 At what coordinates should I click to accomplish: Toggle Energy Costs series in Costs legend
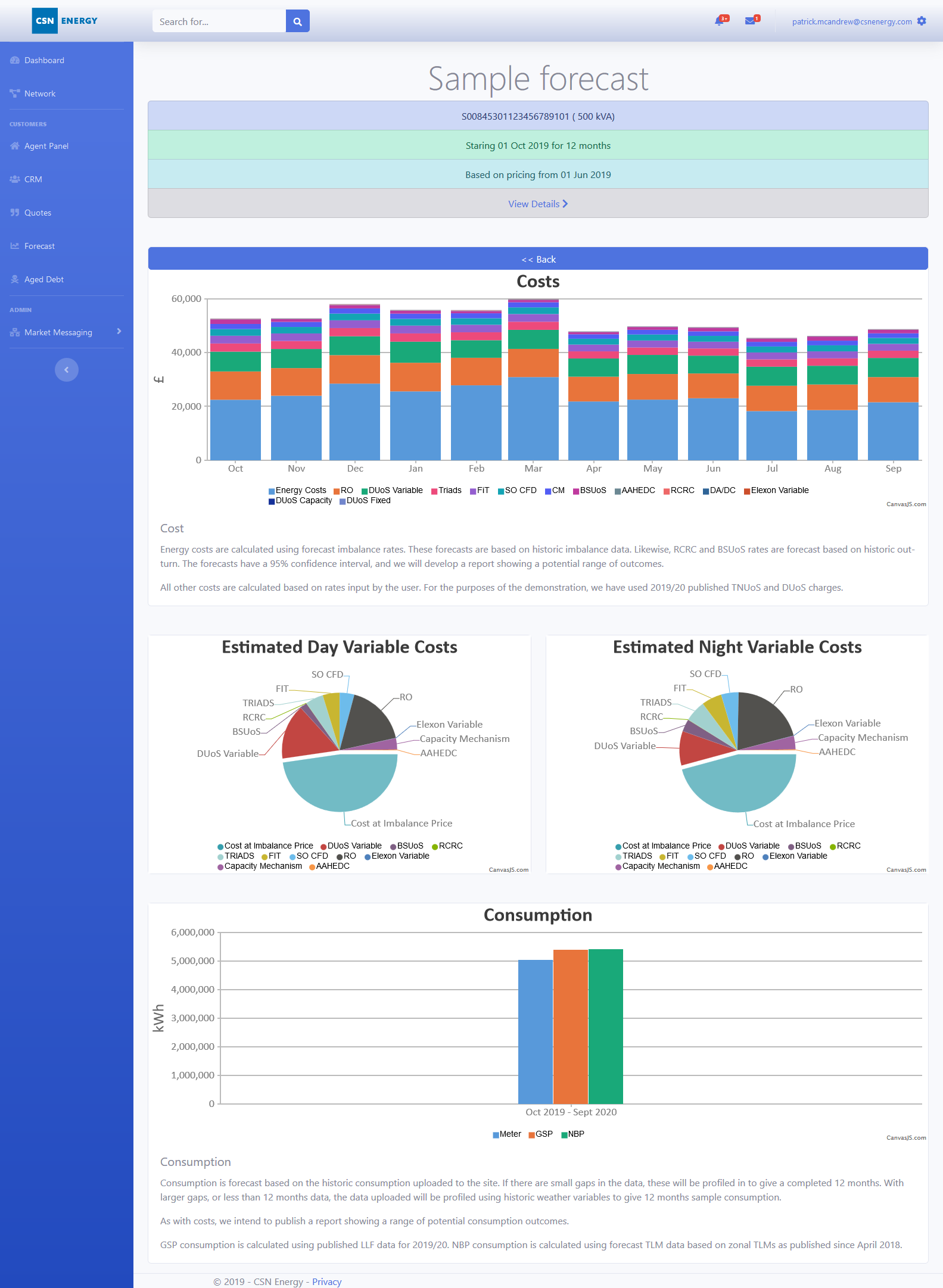[297, 491]
